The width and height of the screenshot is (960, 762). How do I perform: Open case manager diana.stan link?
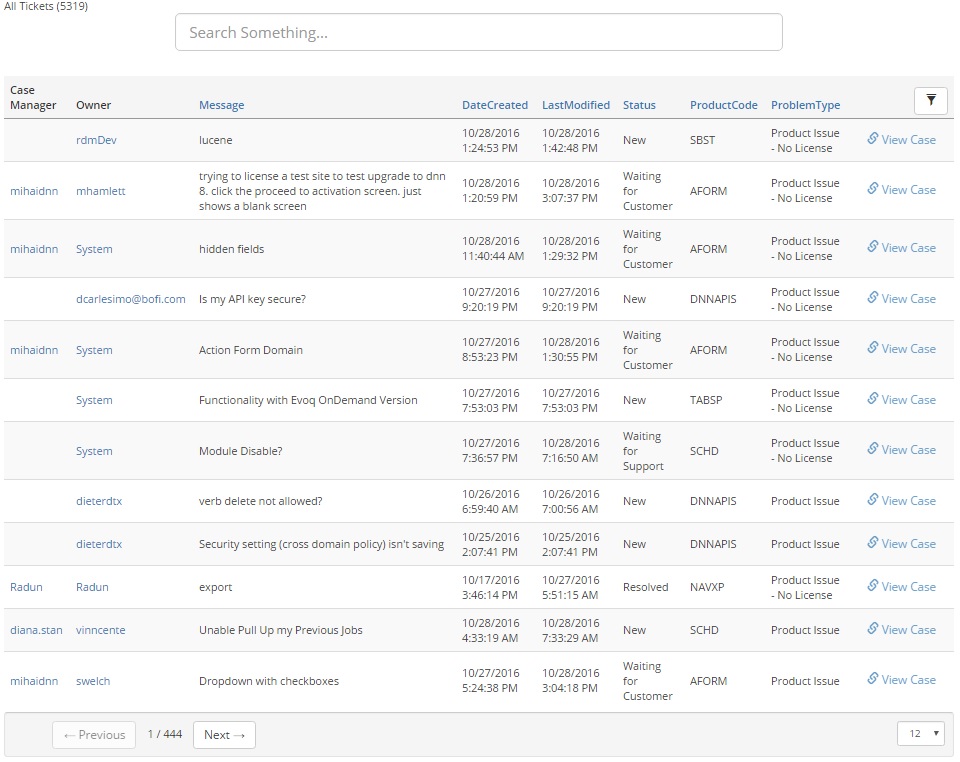36,630
